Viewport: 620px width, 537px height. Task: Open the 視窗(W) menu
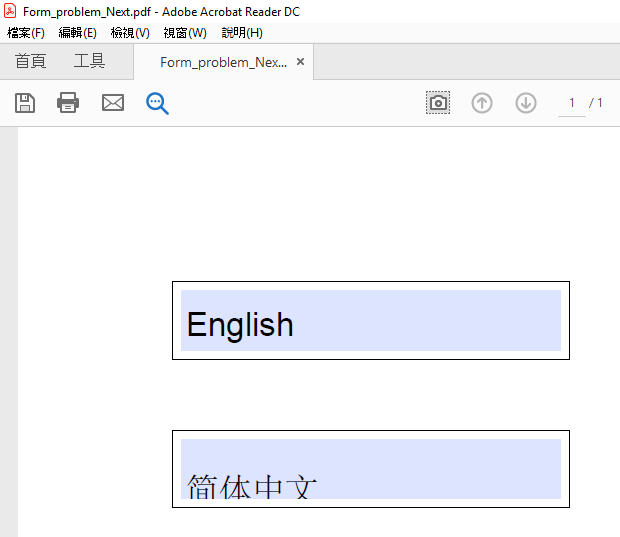pyautogui.click(x=185, y=33)
